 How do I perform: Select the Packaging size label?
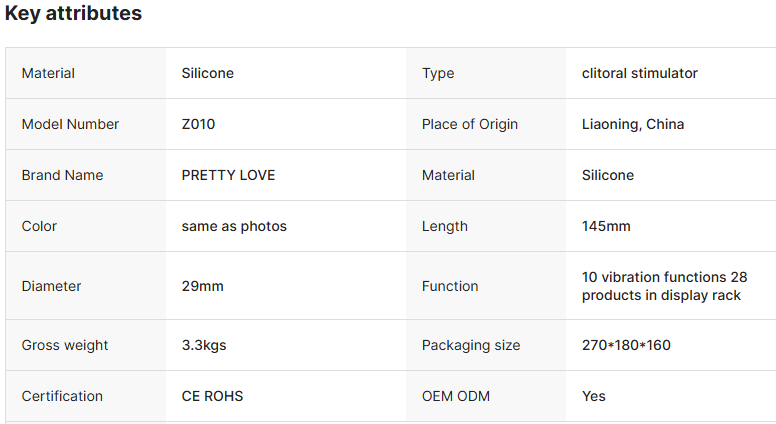[471, 345]
